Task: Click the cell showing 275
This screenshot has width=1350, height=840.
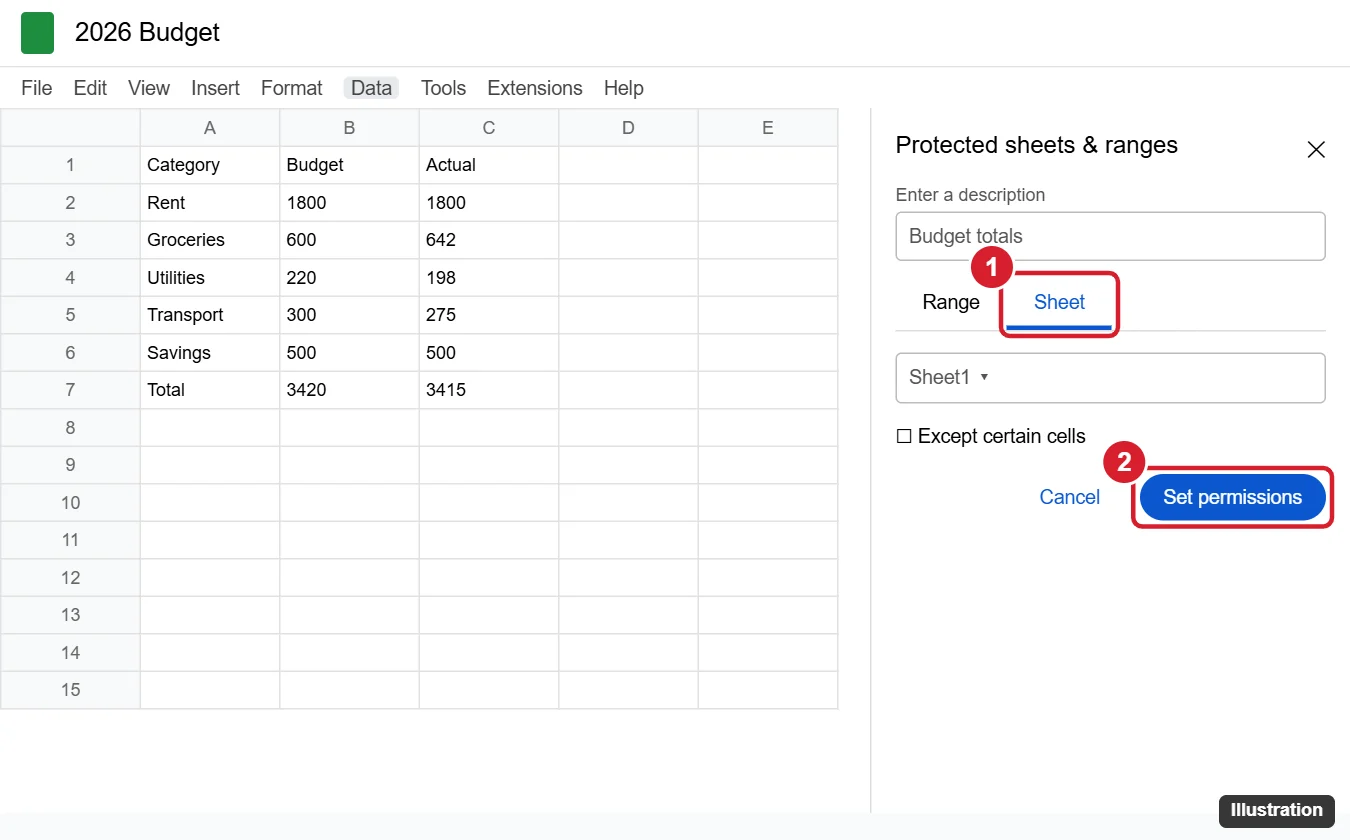Action: click(489, 315)
